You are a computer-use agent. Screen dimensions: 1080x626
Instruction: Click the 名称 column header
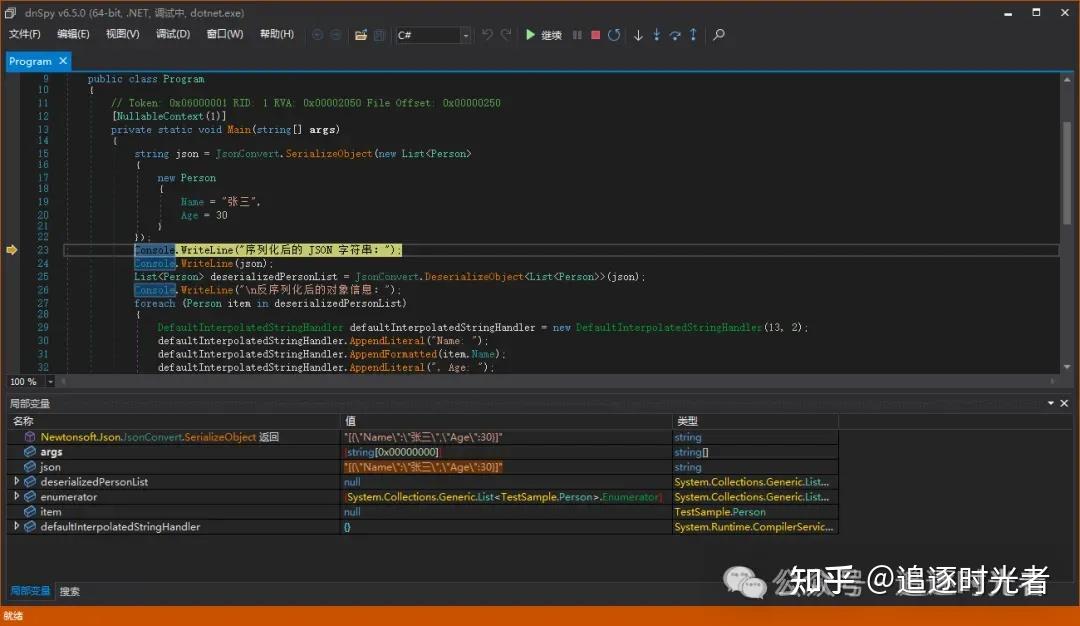(174, 421)
